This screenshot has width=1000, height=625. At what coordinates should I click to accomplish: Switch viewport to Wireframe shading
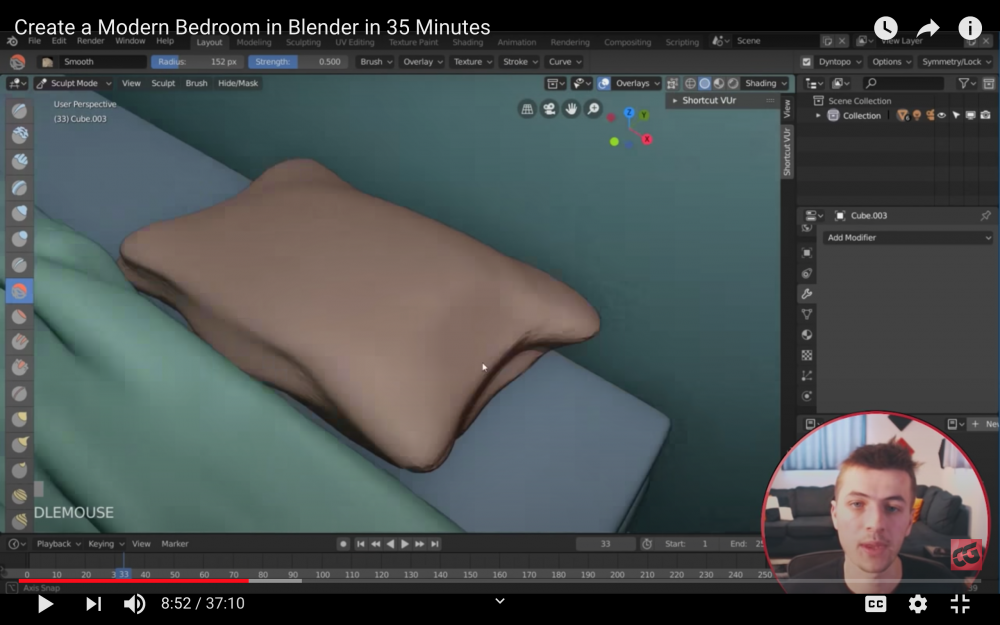pyautogui.click(x=690, y=84)
